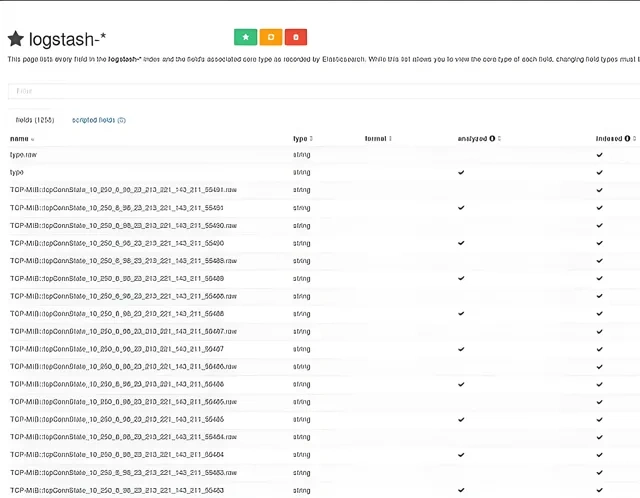The width and height of the screenshot is (640, 498).
Task: Select tcpConnState field ending 56488.raw
Action: [x=123, y=296]
